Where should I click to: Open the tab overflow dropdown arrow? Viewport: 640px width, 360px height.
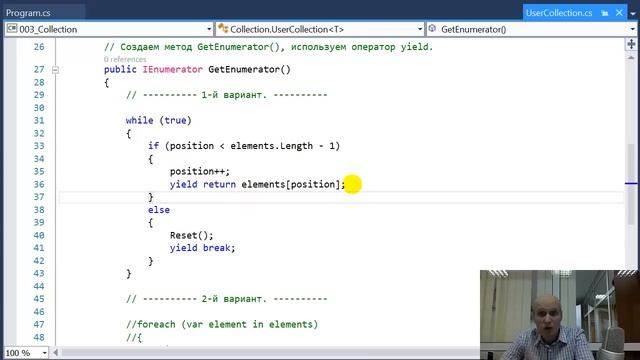[633, 13]
